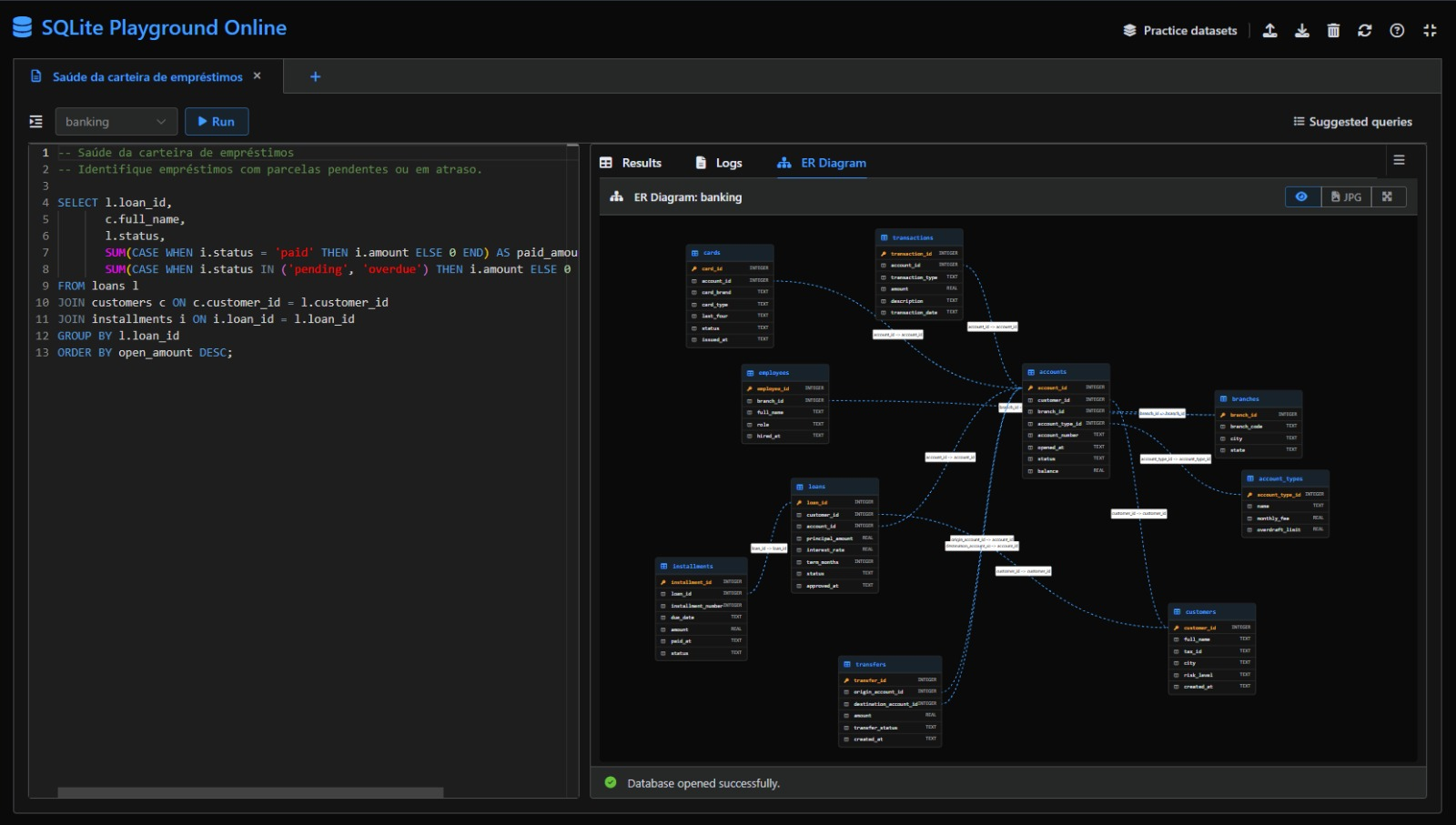The height and width of the screenshot is (825, 1456).
Task: Click the trash delete icon in header
Action: tap(1333, 30)
